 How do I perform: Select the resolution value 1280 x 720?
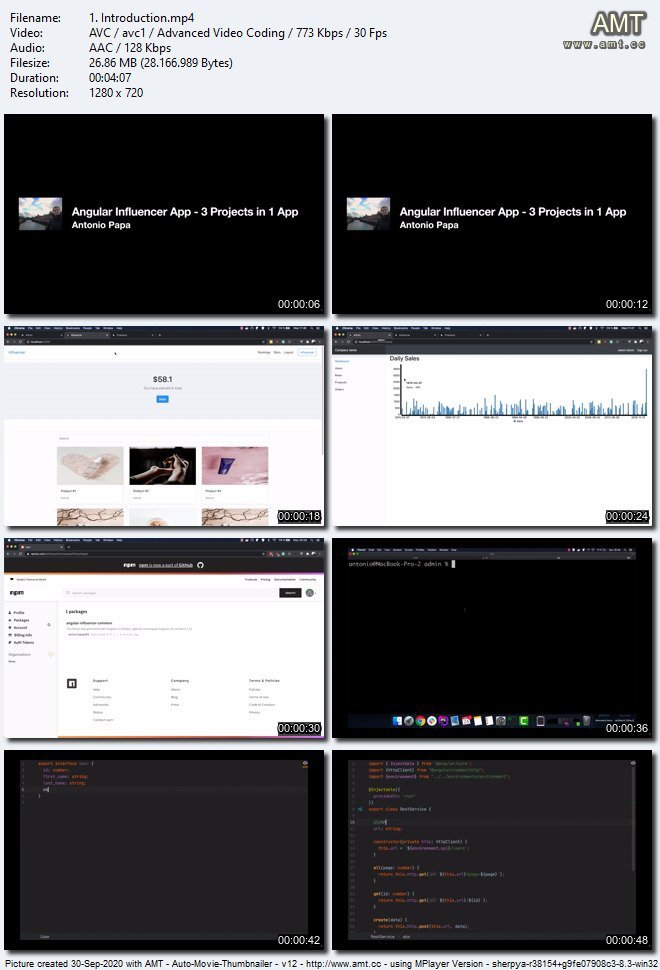(x=116, y=93)
